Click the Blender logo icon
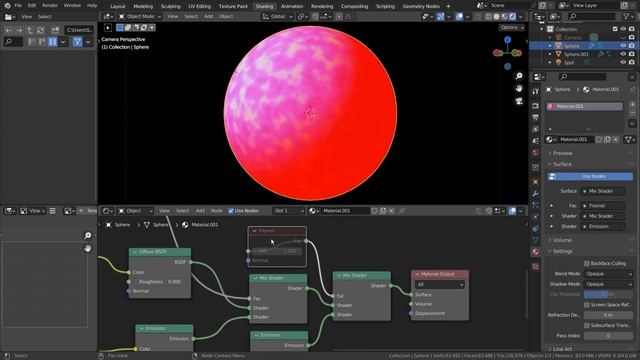 tap(7, 6)
